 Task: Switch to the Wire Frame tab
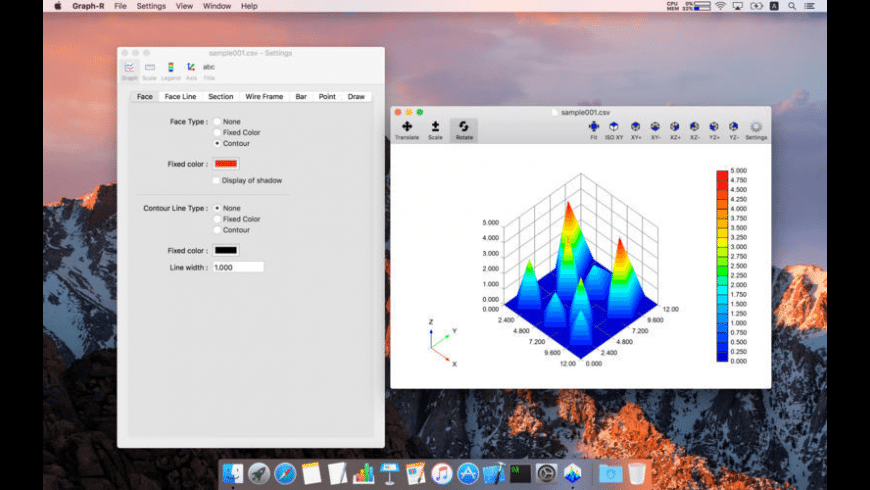tap(264, 97)
